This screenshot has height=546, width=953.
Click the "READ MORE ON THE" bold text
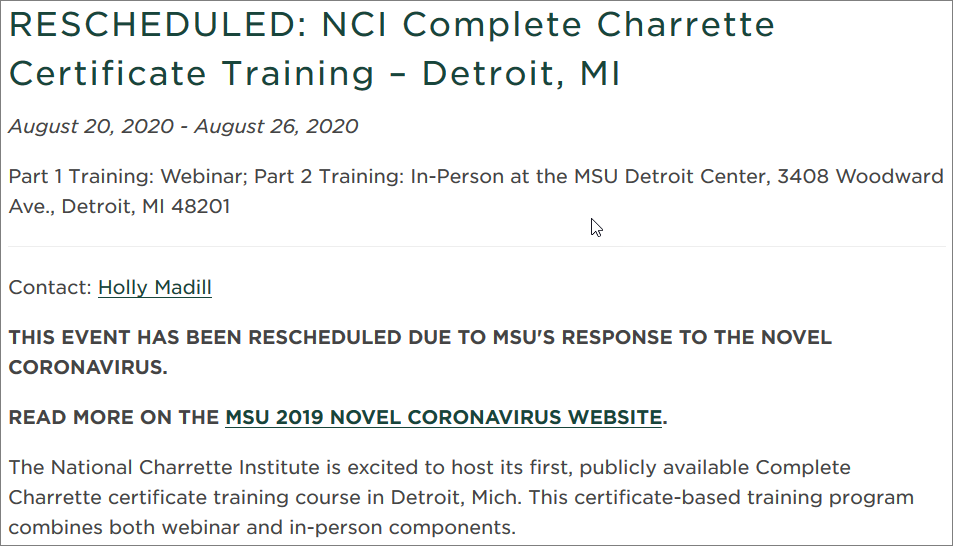(x=114, y=417)
